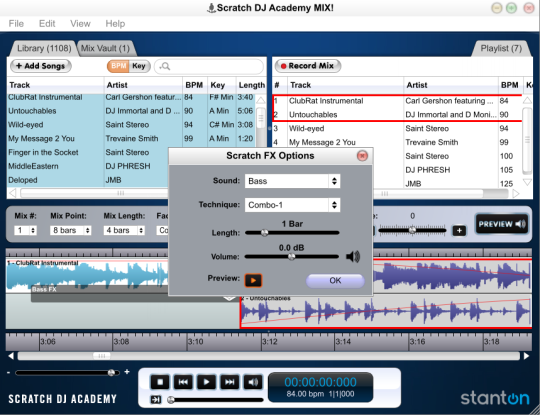Select Finger in the Socket in the library
540x415 pixels.
click(88, 152)
